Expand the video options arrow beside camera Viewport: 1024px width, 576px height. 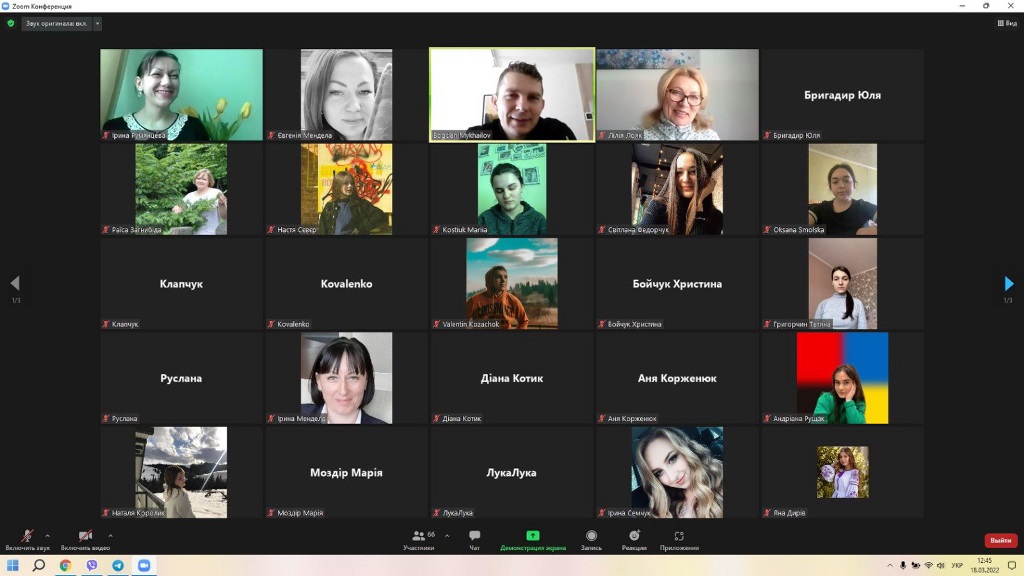[110, 535]
